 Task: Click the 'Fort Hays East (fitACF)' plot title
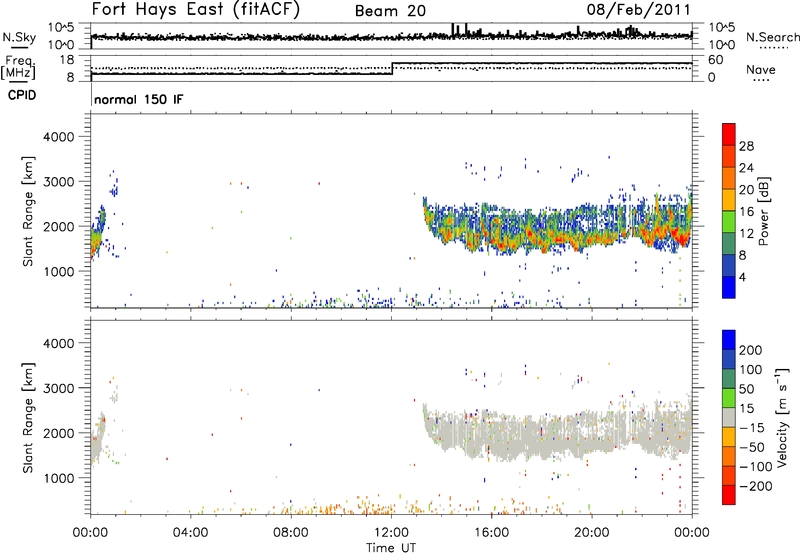tap(196, 9)
